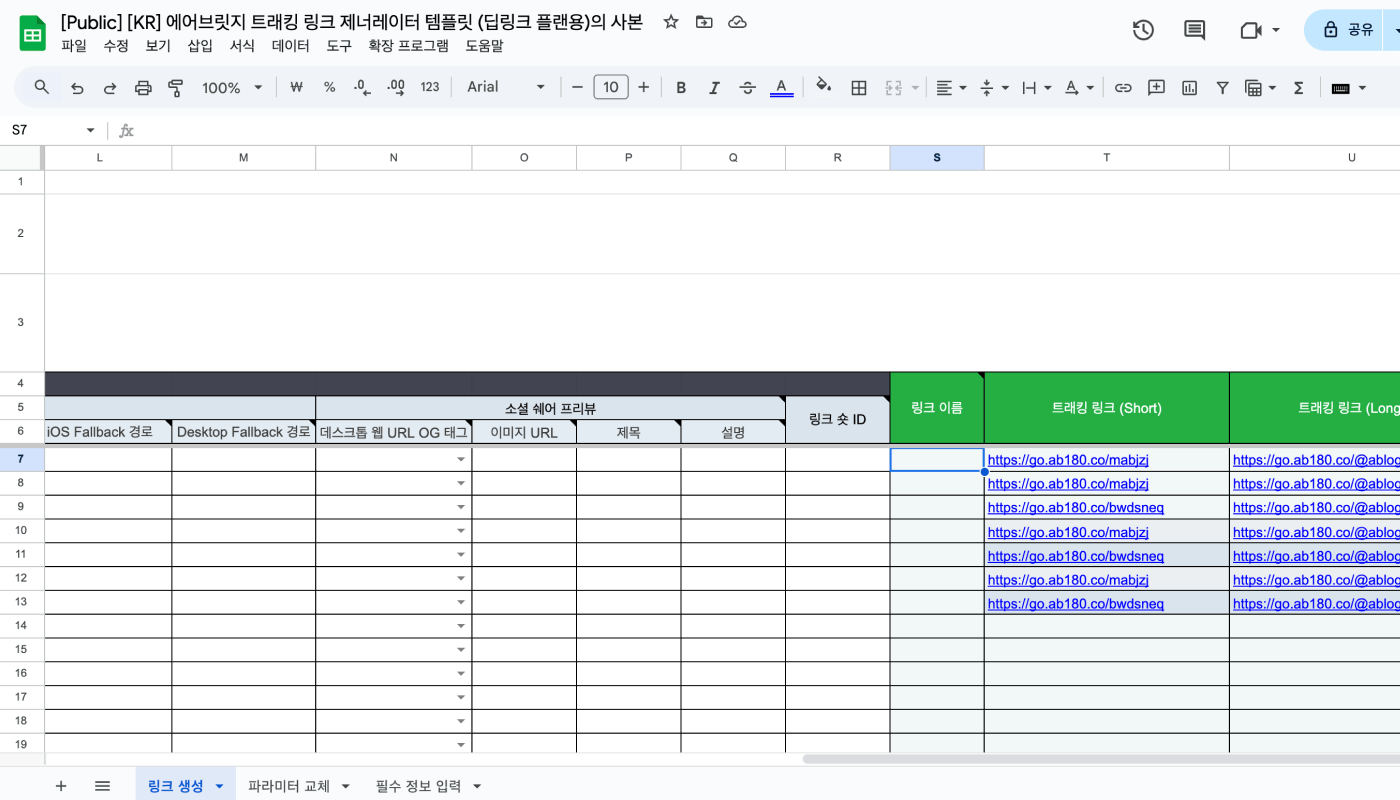Increase decimal places

[395, 87]
